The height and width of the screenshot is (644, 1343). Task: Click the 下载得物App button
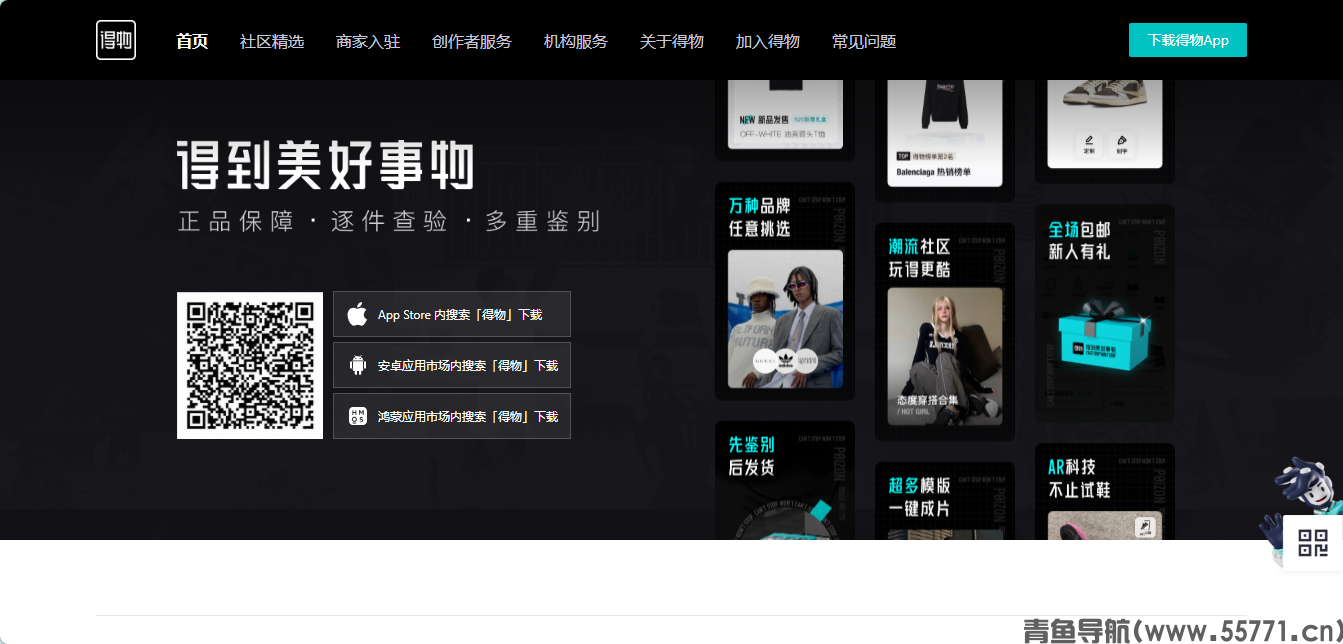pyautogui.click(x=1188, y=40)
